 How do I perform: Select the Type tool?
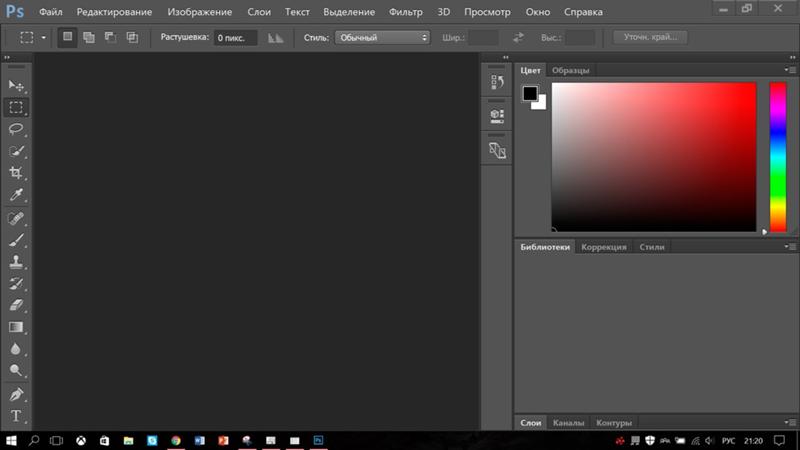(16, 416)
